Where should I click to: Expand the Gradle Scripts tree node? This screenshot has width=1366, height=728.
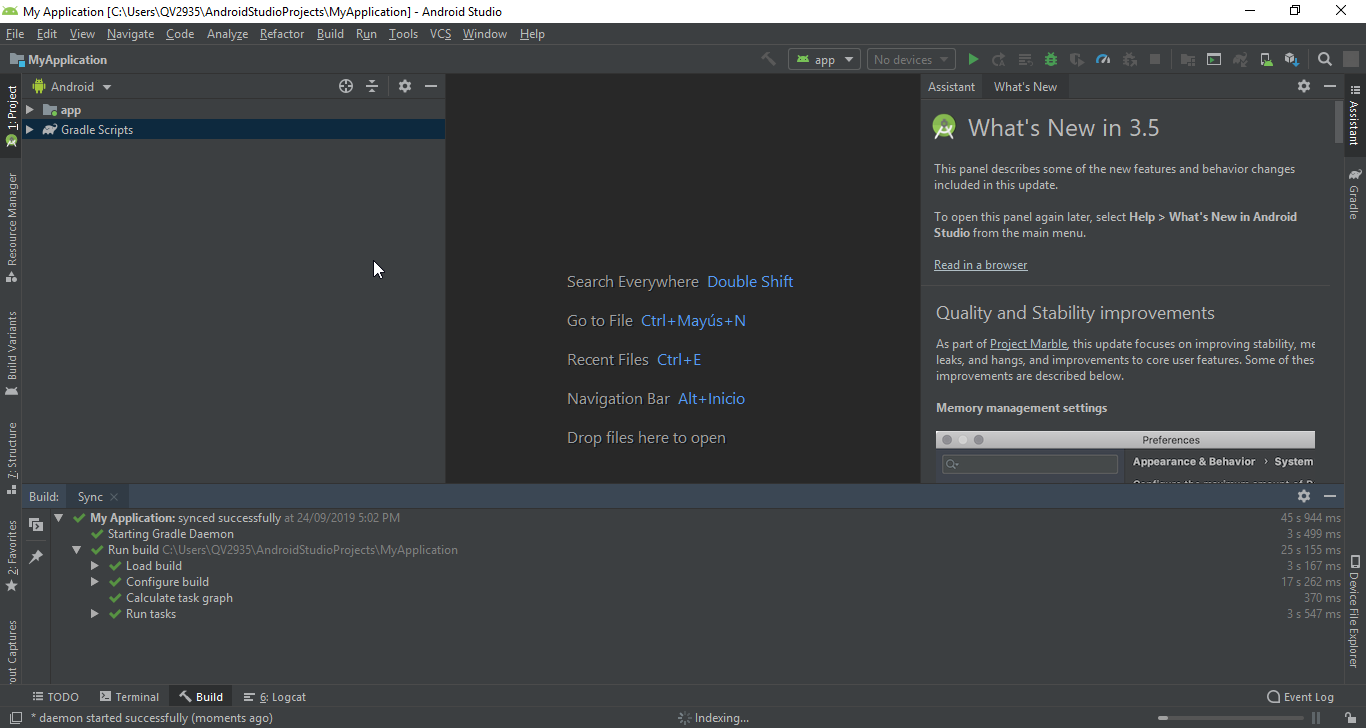tap(30, 130)
